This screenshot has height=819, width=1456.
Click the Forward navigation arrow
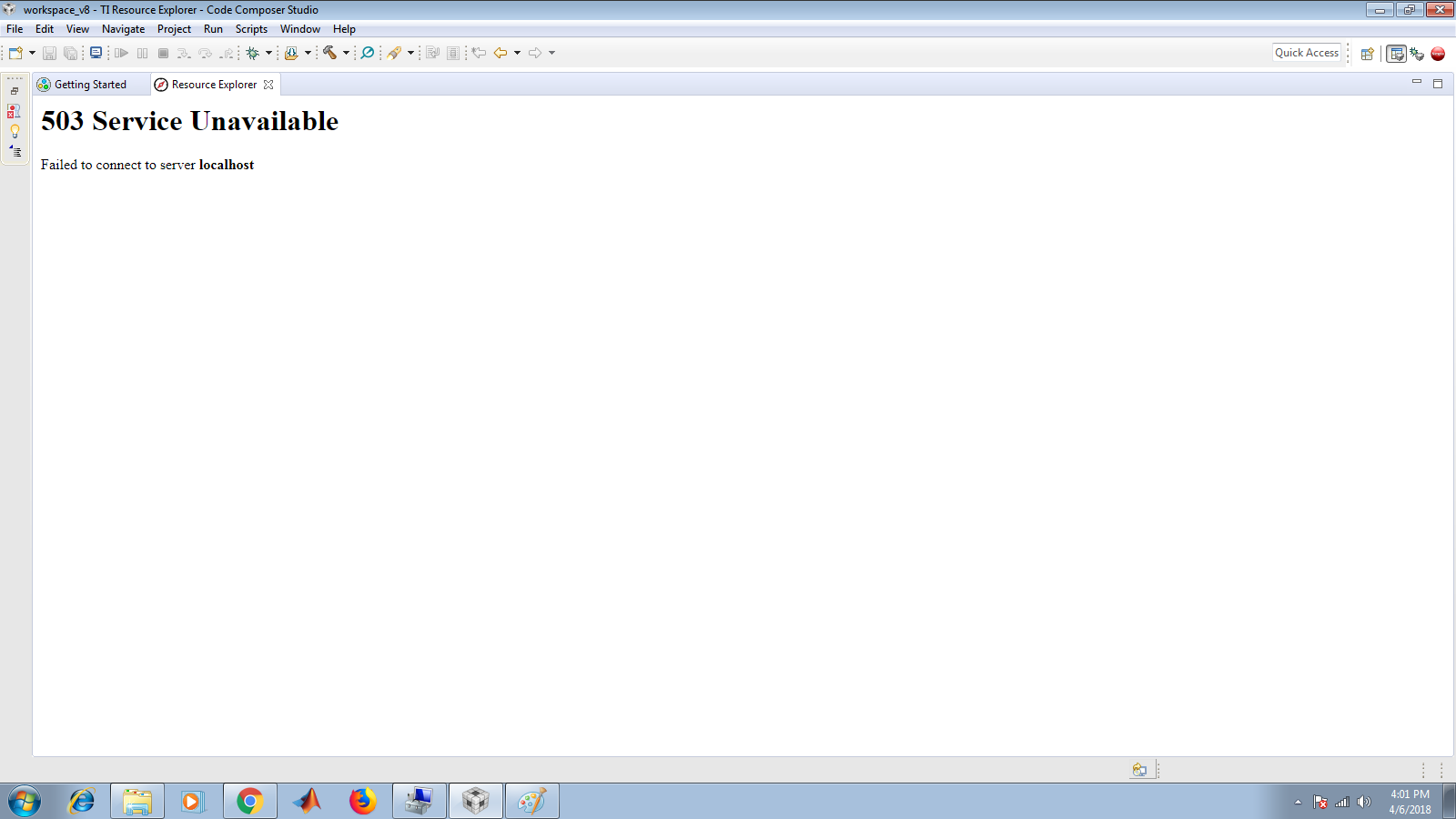pyautogui.click(x=535, y=53)
